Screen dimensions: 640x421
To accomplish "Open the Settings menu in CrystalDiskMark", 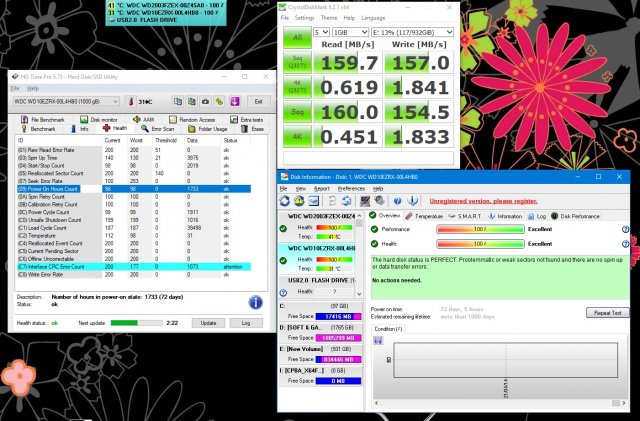I will pos(305,18).
